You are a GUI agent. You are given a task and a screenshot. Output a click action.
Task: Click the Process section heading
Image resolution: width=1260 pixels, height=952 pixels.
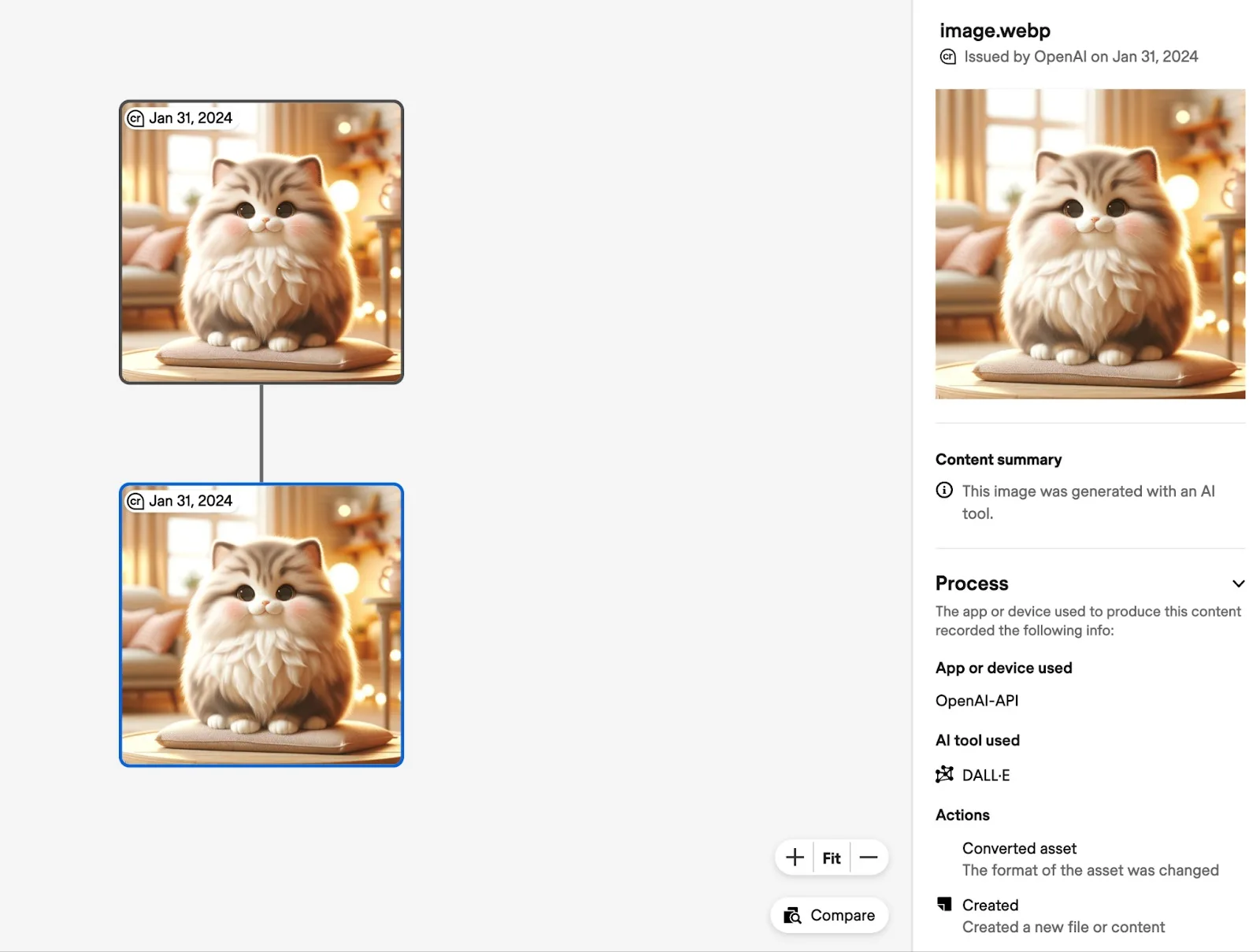coord(972,583)
